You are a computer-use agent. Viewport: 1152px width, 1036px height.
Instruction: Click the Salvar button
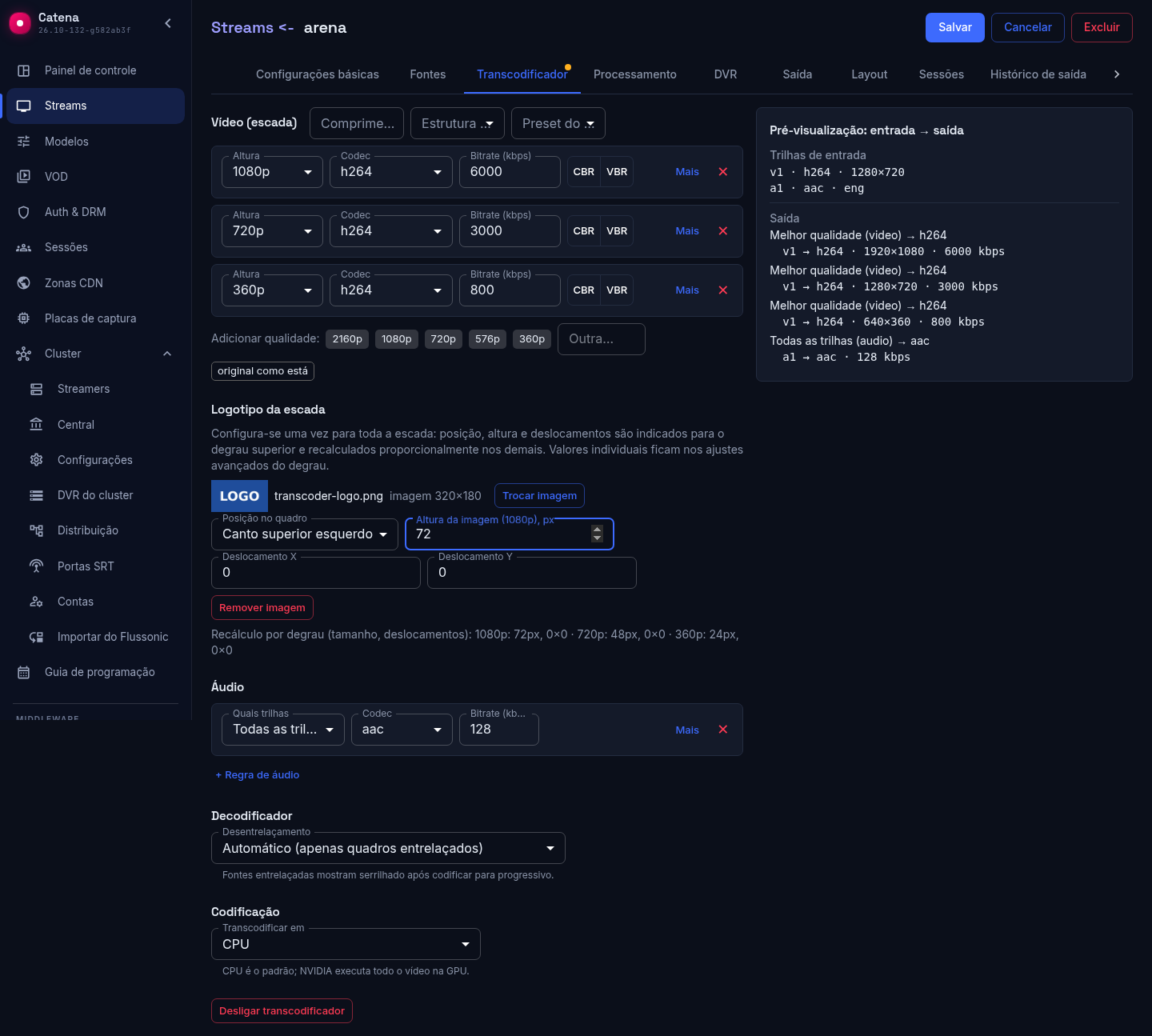[x=955, y=27]
